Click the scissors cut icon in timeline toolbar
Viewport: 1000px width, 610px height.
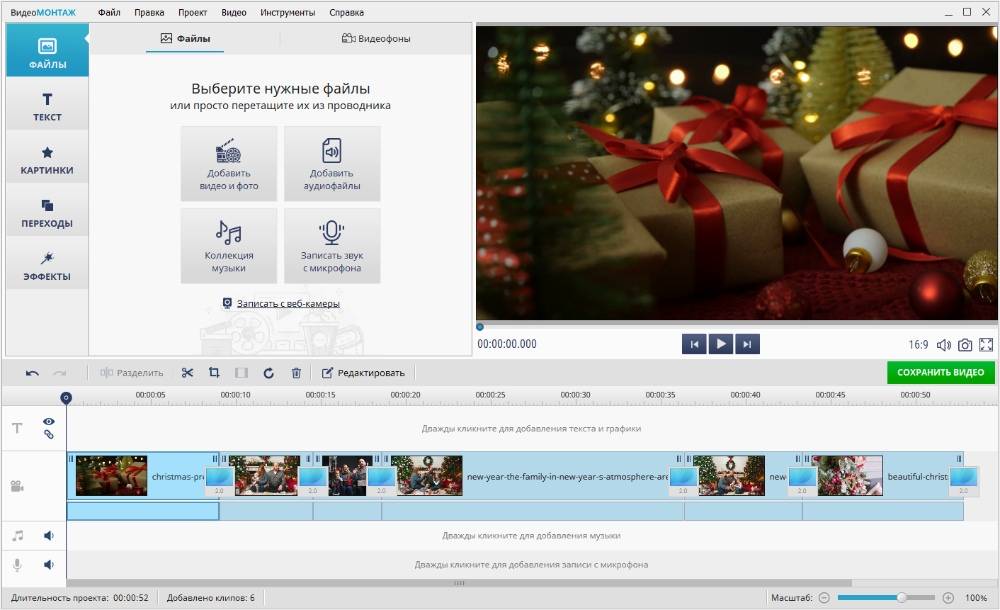pos(187,373)
